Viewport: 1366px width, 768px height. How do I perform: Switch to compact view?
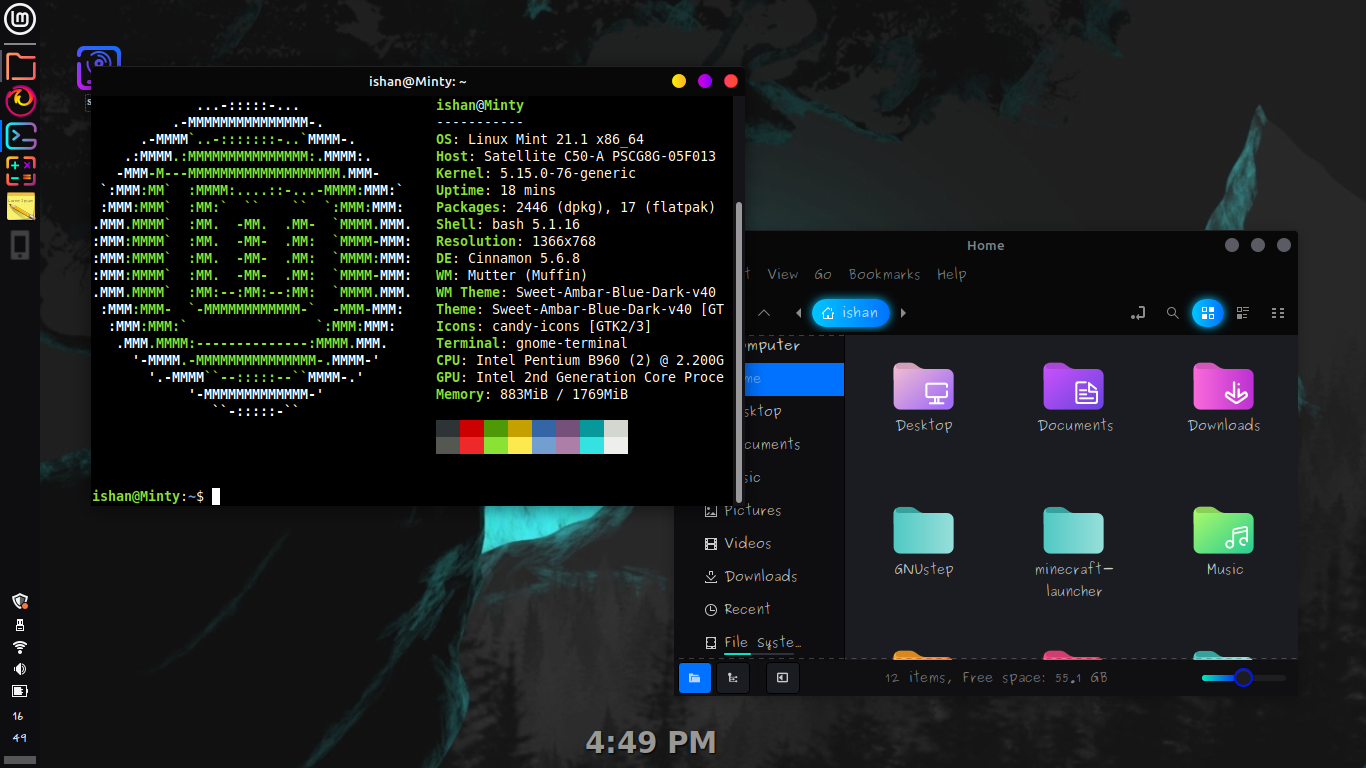[1278, 313]
